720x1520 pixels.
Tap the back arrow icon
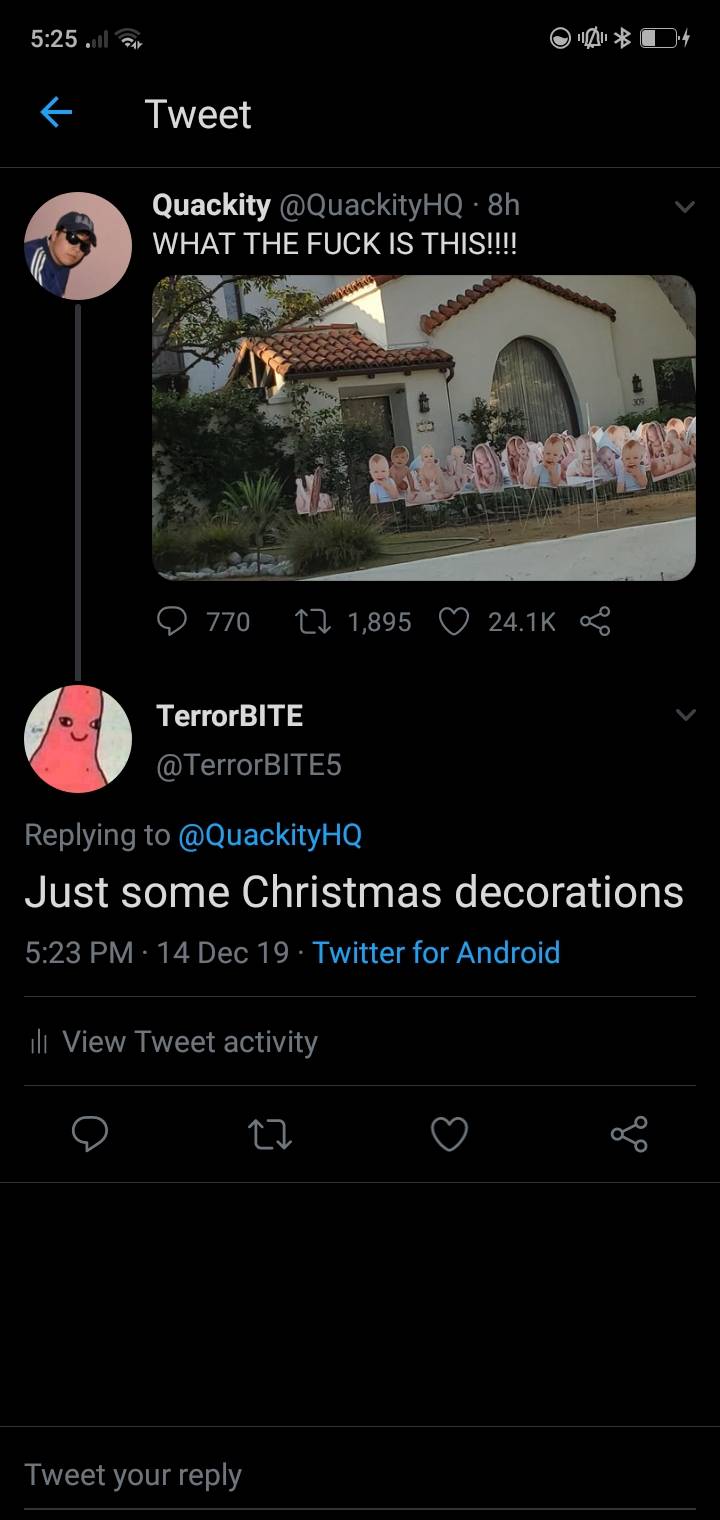56,114
